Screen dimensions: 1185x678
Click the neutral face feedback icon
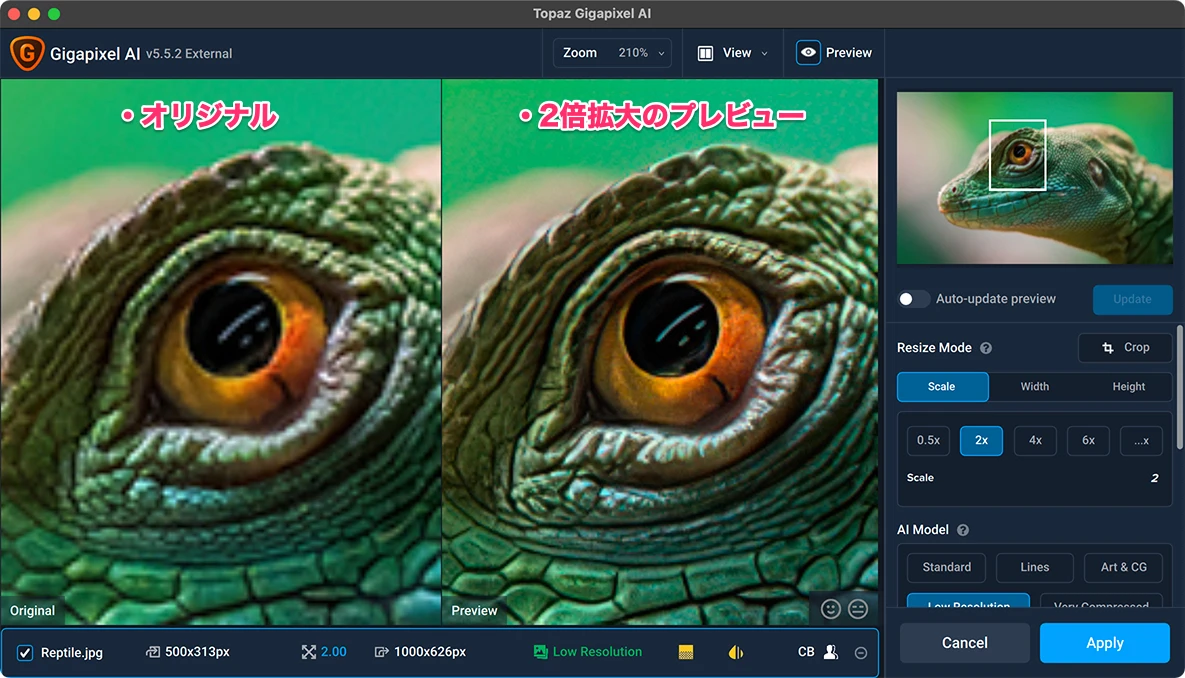click(858, 608)
